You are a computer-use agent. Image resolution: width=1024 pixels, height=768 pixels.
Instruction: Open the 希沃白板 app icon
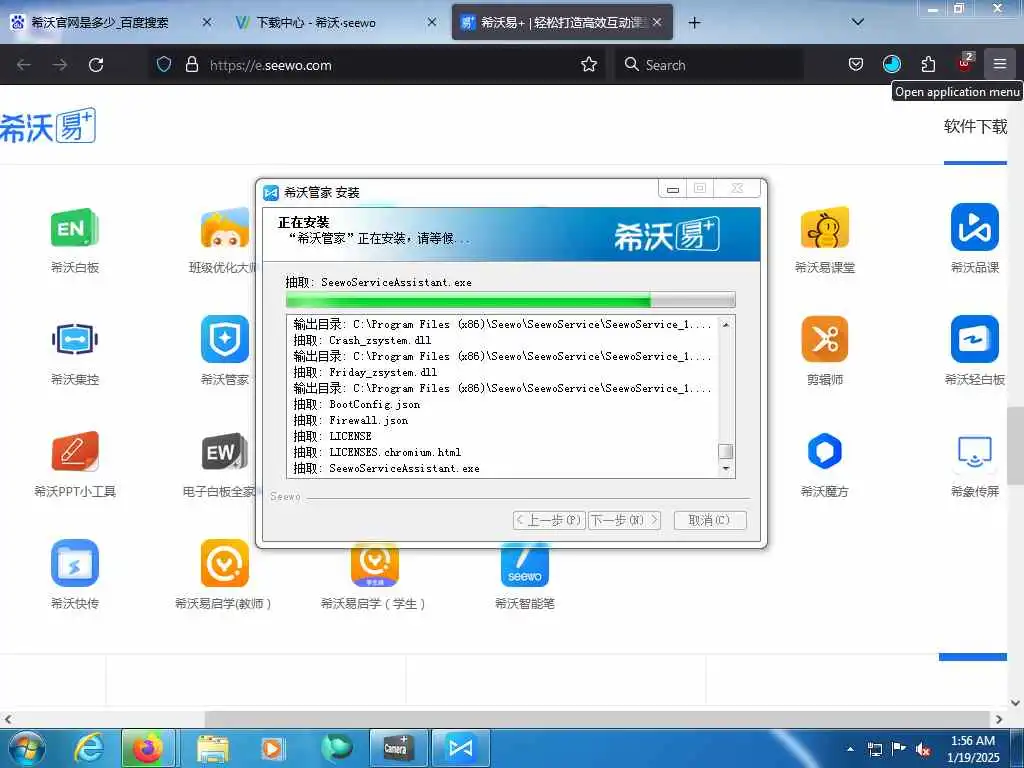coord(74,227)
